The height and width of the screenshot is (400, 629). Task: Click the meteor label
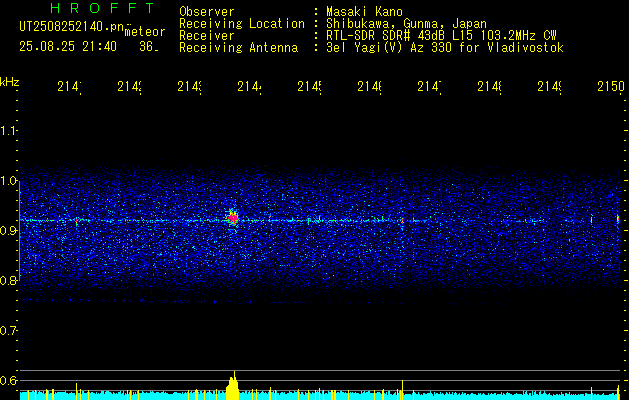[145, 32]
